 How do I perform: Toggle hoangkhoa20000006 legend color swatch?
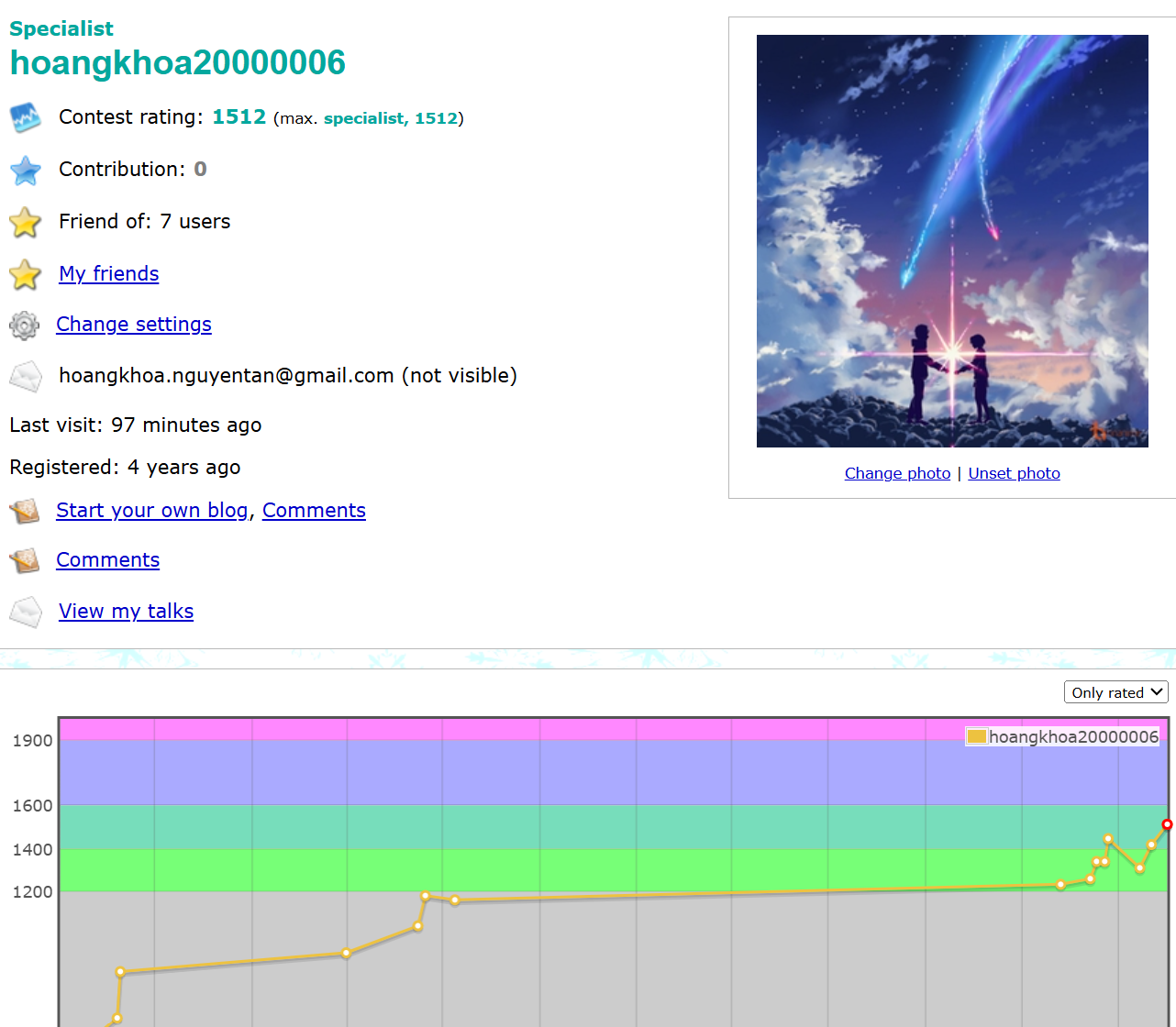click(x=976, y=736)
